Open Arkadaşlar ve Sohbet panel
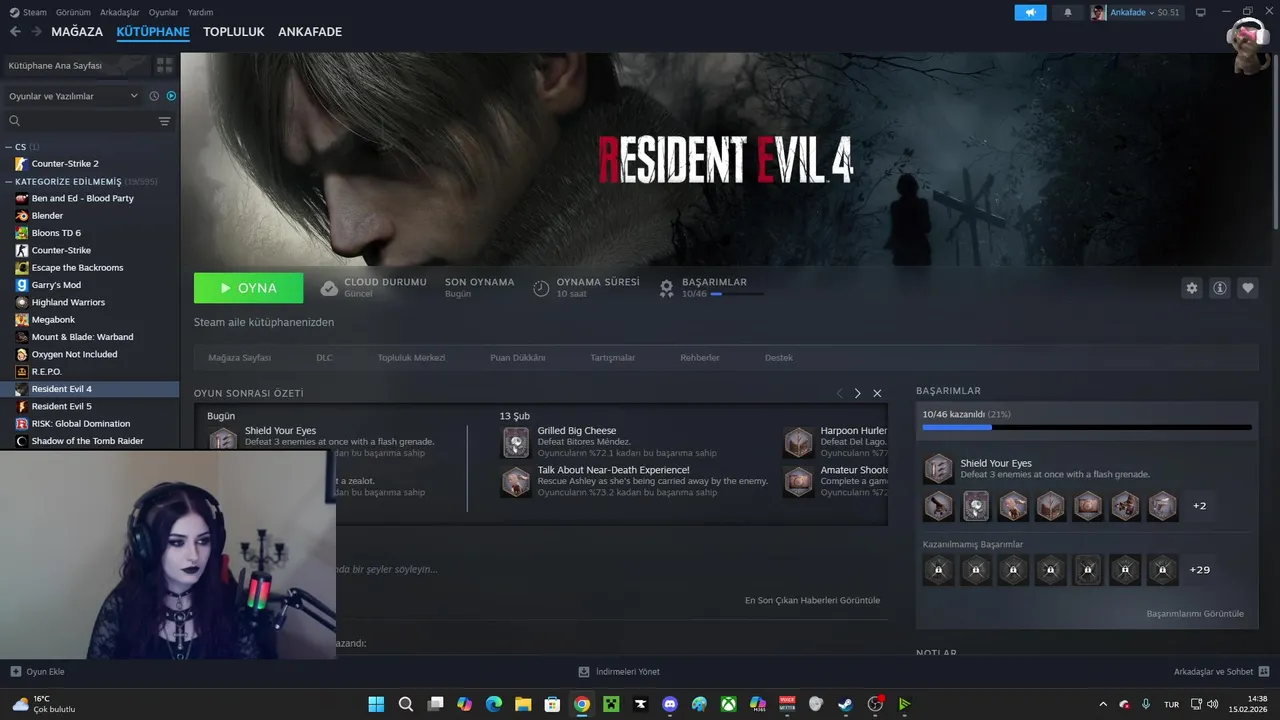Image resolution: width=1280 pixels, height=720 pixels. coord(1221,672)
